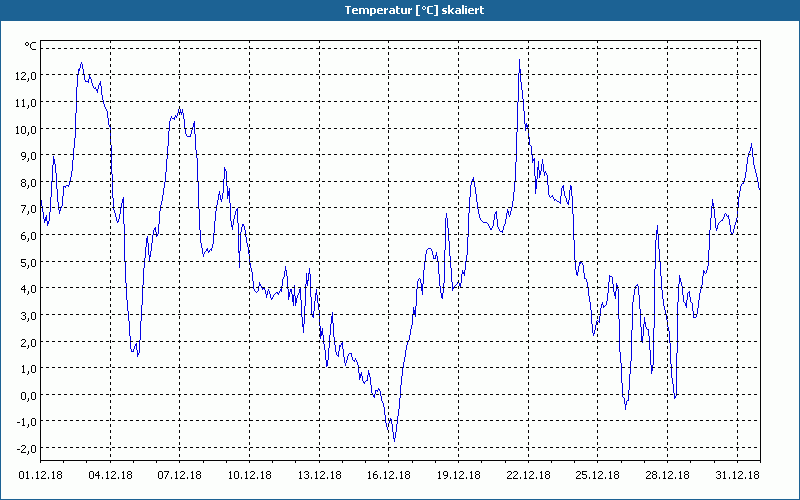Click the 13.12.18 date label
This screenshot has height=500, width=800.
point(319,475)
